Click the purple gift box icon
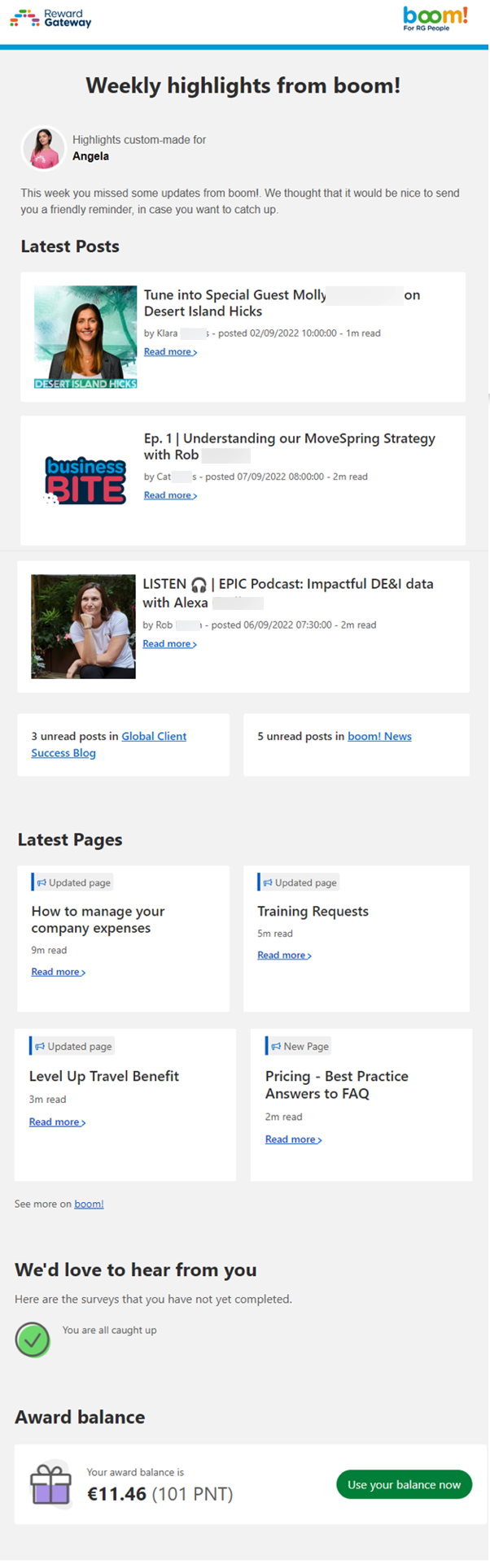Screen dimensions: 490x1568 click(50, 1484)
